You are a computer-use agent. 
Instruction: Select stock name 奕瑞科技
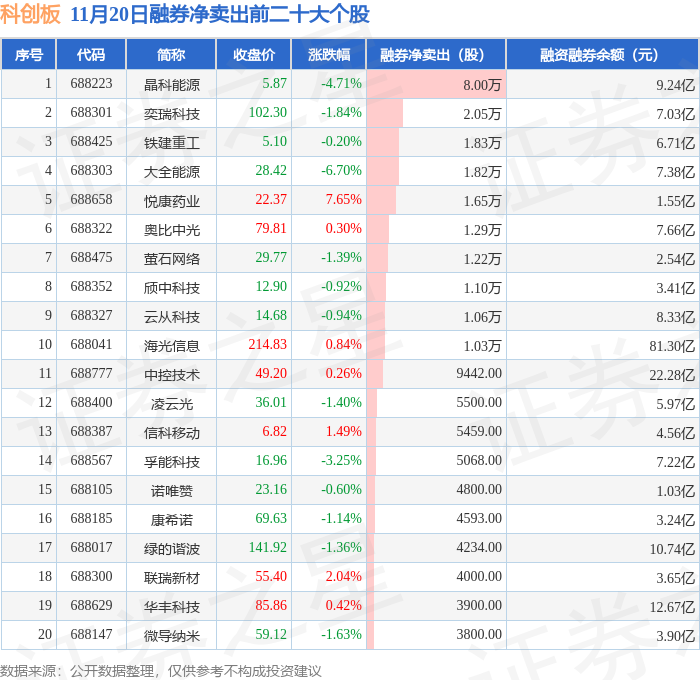(171, 113)
